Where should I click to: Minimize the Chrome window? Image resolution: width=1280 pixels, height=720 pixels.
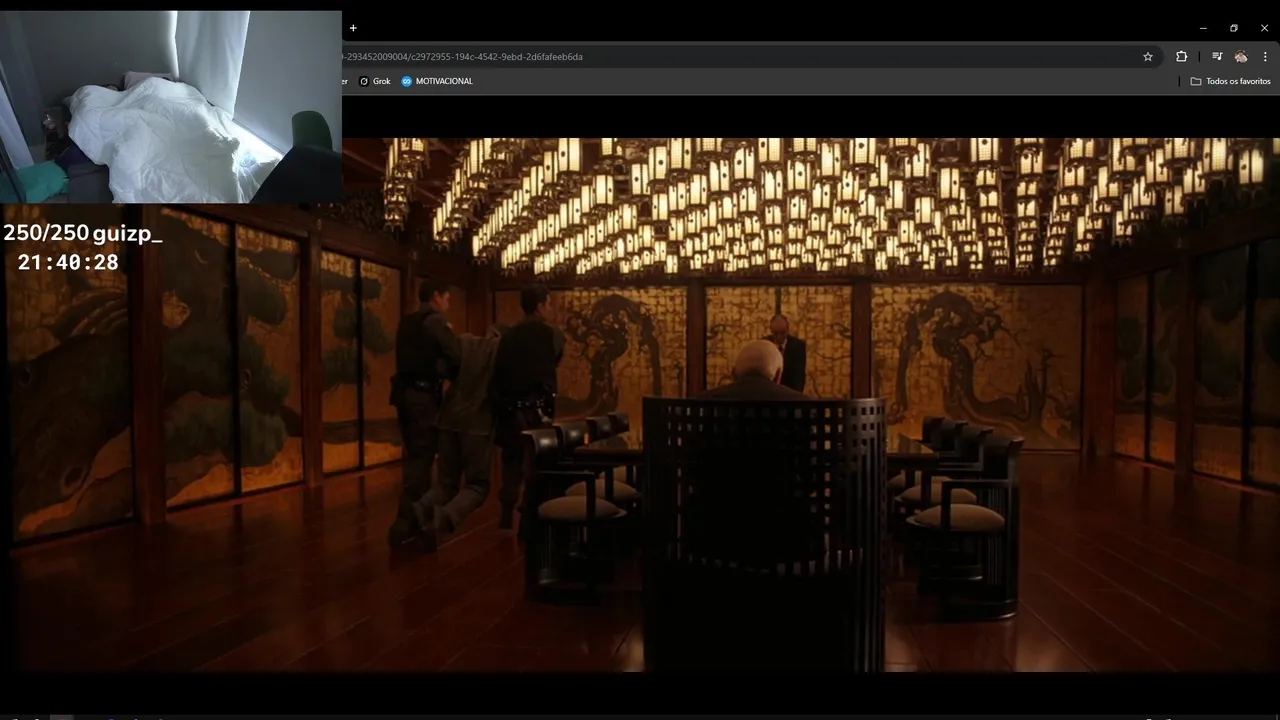tap(1203, 28)
